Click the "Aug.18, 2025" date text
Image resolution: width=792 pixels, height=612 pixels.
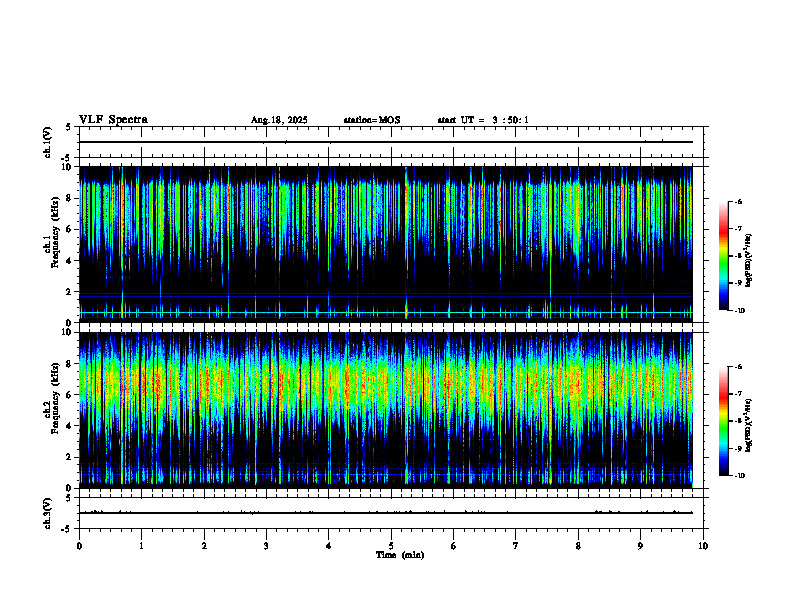pos(279,120)
